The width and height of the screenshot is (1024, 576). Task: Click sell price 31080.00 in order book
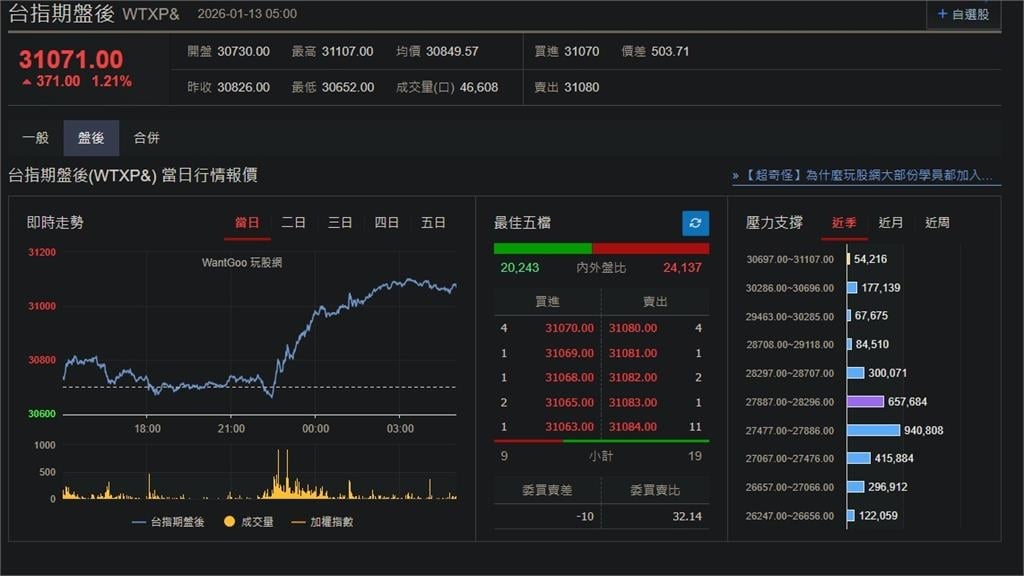click(634, 328)
